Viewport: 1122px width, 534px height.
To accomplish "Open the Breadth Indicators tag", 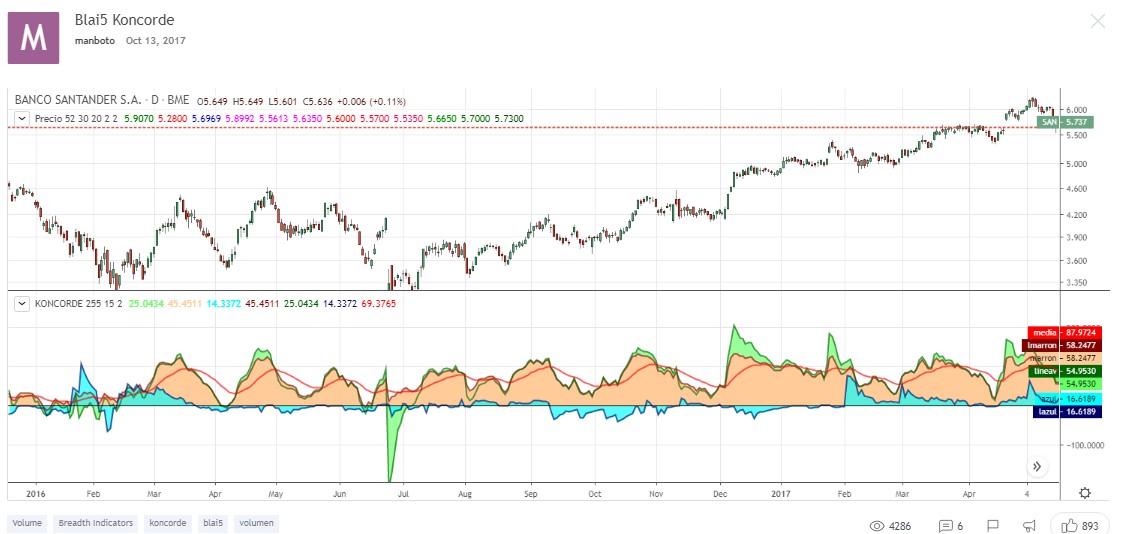I will pos(95,523).
